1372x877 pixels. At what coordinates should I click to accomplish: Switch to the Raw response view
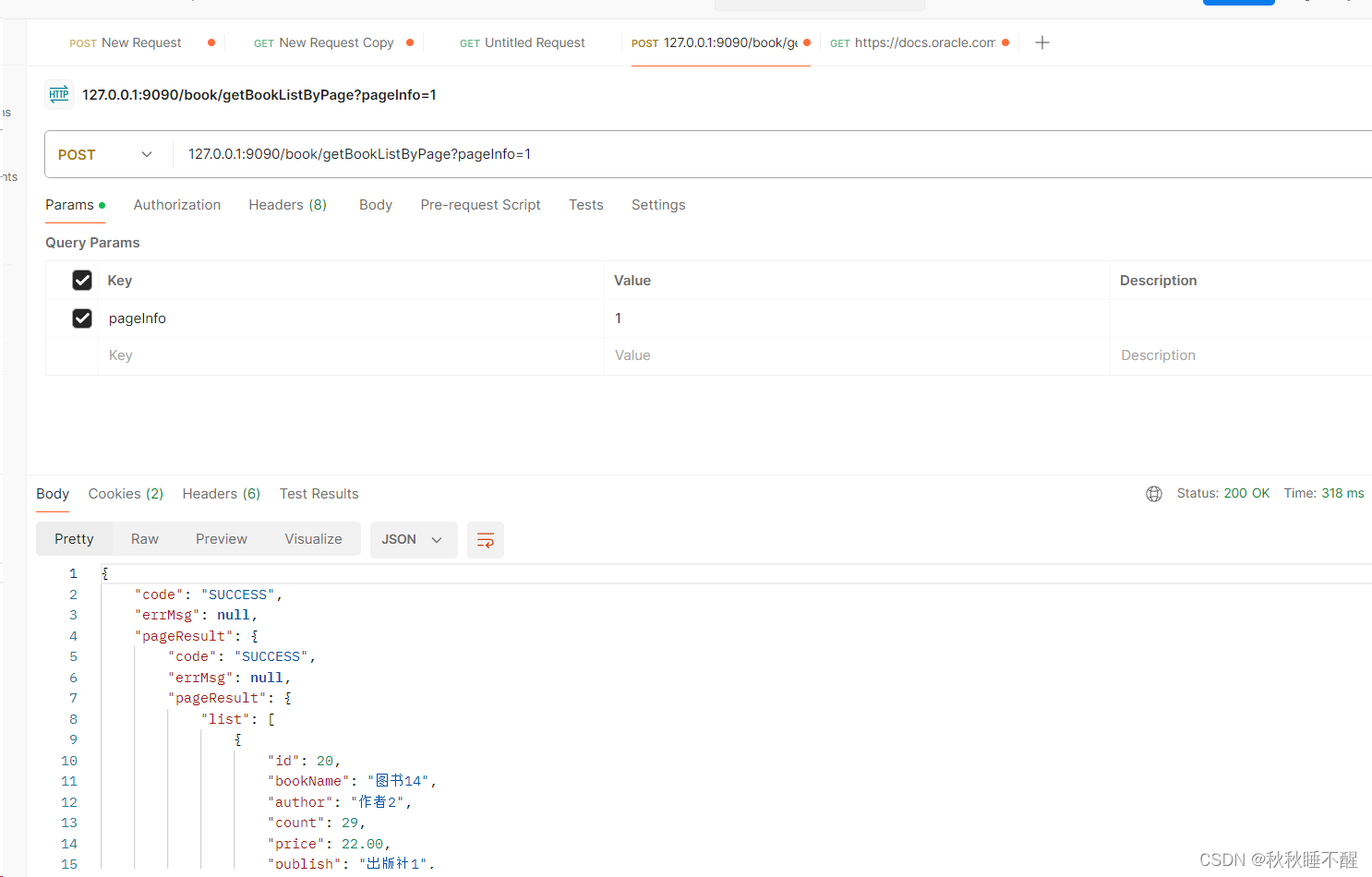coord(144,539)
